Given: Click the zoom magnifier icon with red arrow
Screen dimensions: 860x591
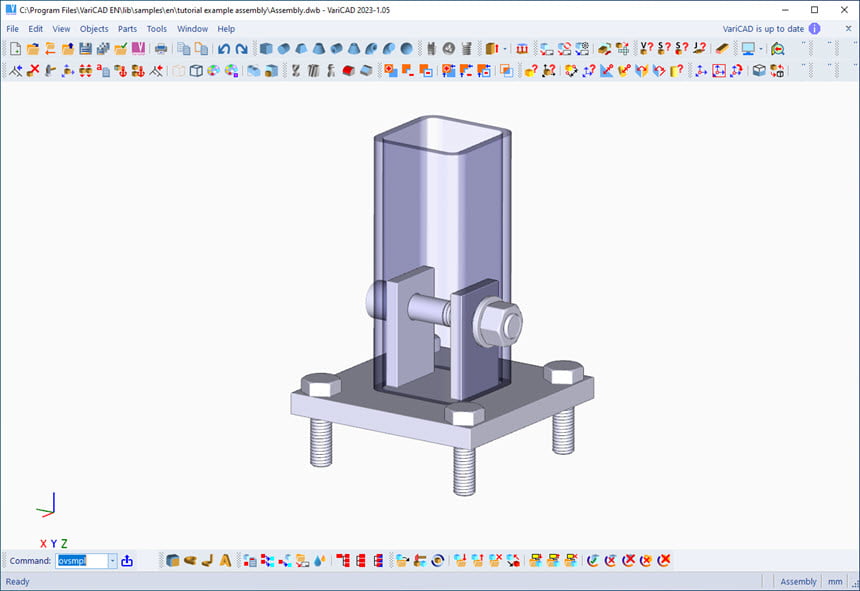Looking at the screenshot, I should (777, 49).
